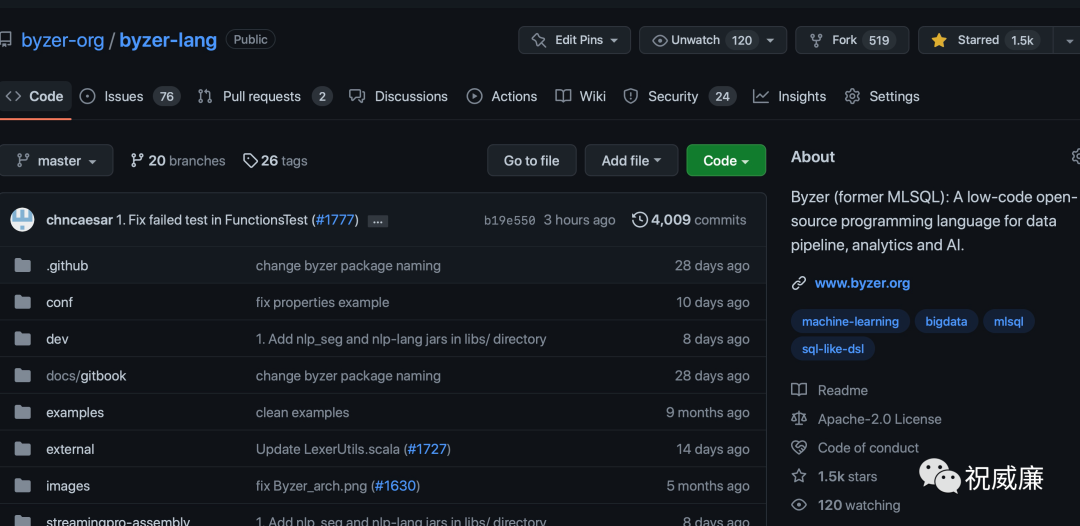The height and width of the screenshot is (526, 1080).
Task: Open the www.byzer.org link
Action: [x=862, y=283]
